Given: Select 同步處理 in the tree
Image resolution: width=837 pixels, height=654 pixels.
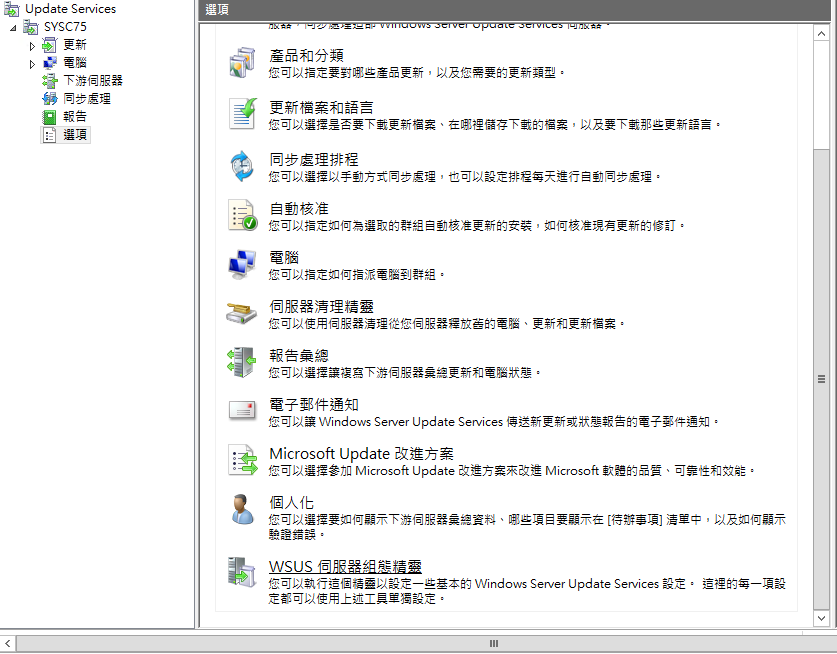Looking at the screenshot, I should click(x=87, y=99).
